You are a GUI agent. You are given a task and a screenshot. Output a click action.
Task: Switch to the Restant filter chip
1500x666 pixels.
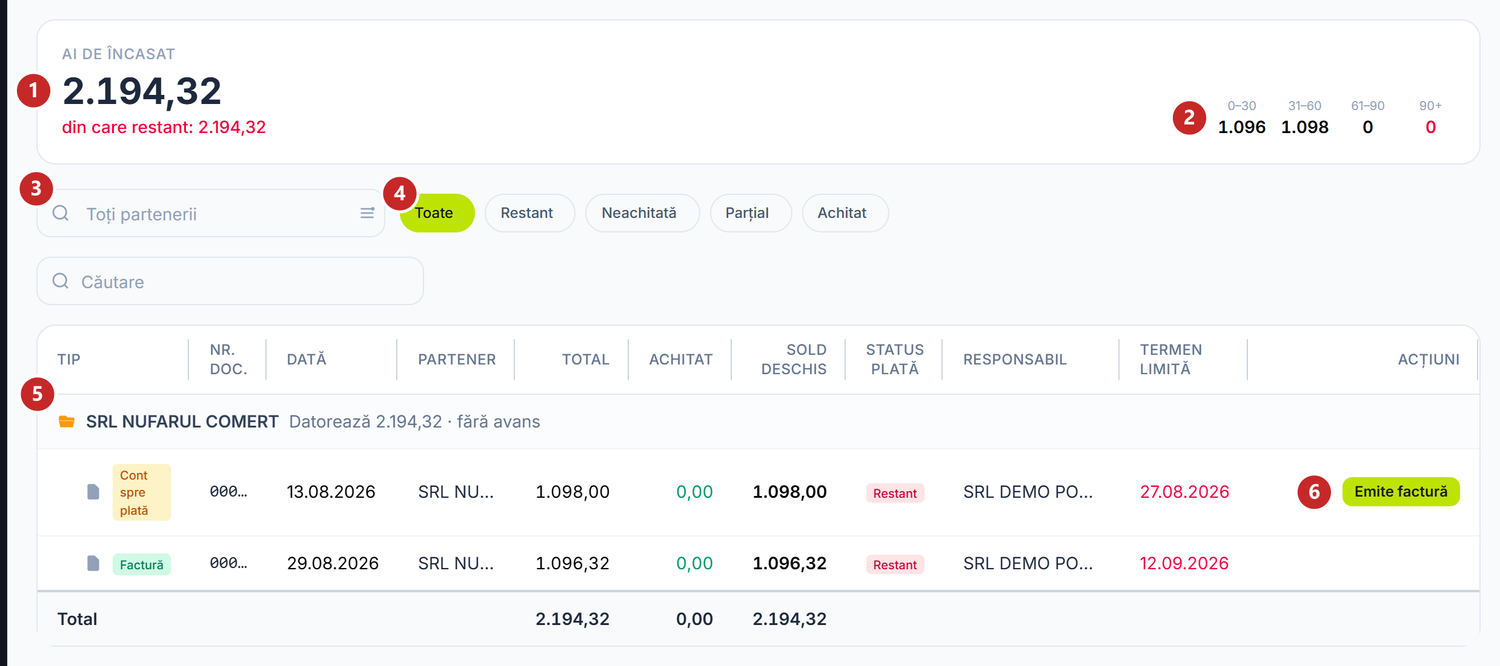[x=529, y=213]
